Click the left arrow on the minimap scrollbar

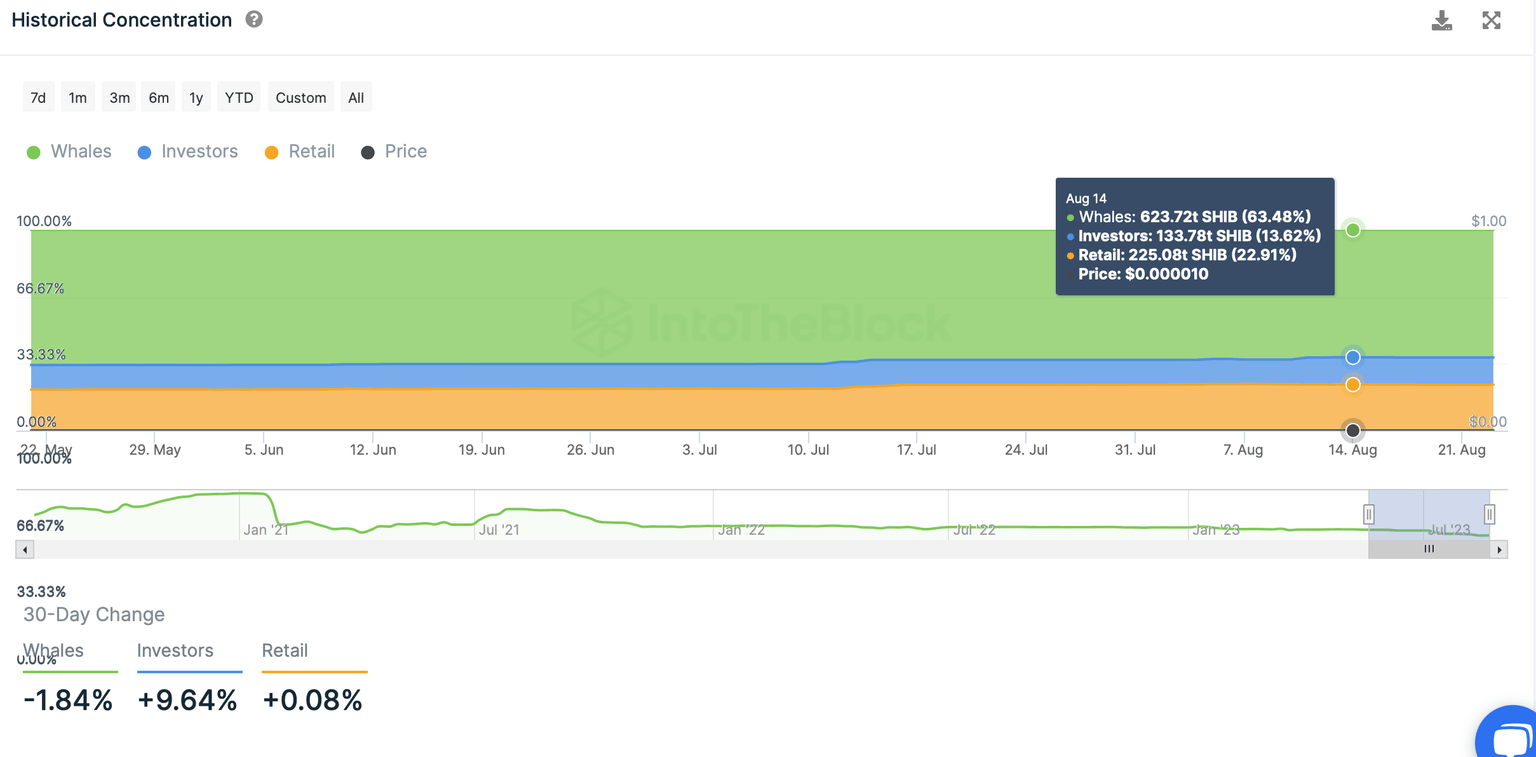pyautogui.click(x=23, y=549)
